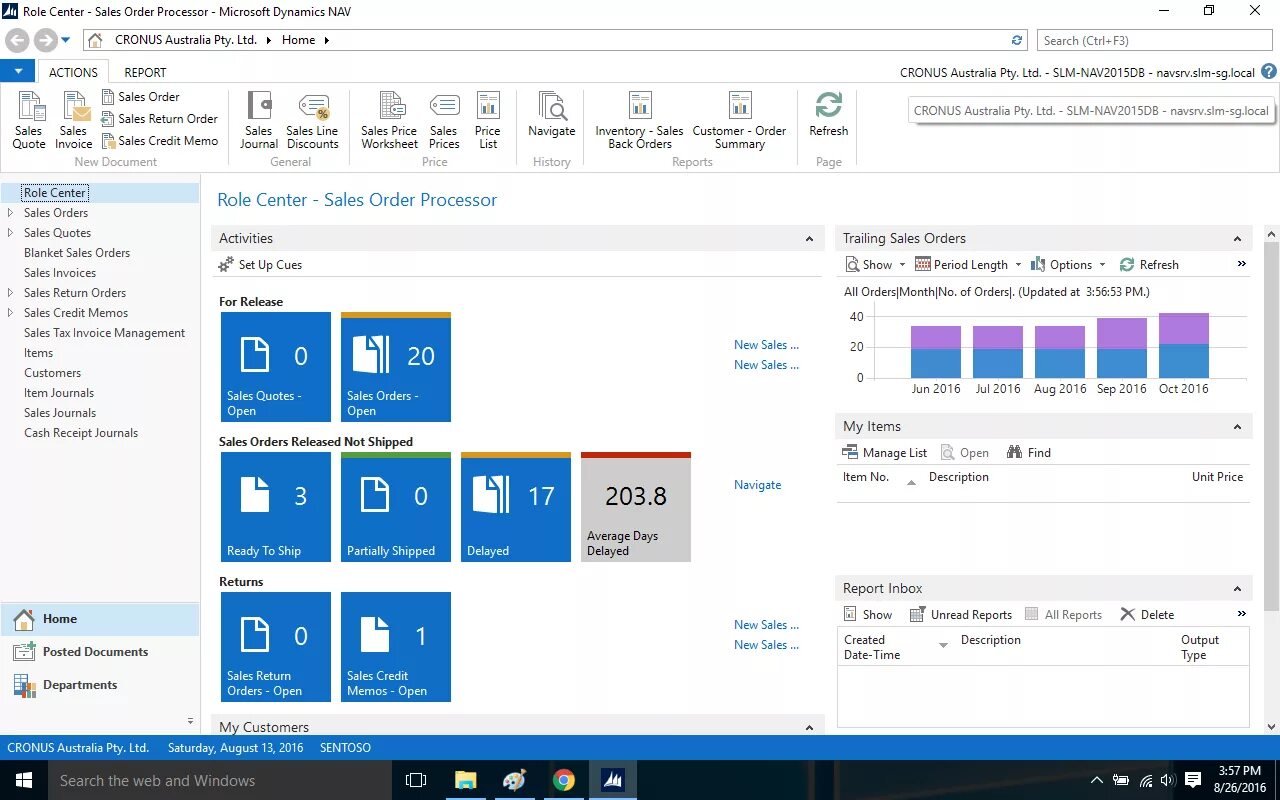Run Inventory - Sales Back Orders report

click(640, 121)
